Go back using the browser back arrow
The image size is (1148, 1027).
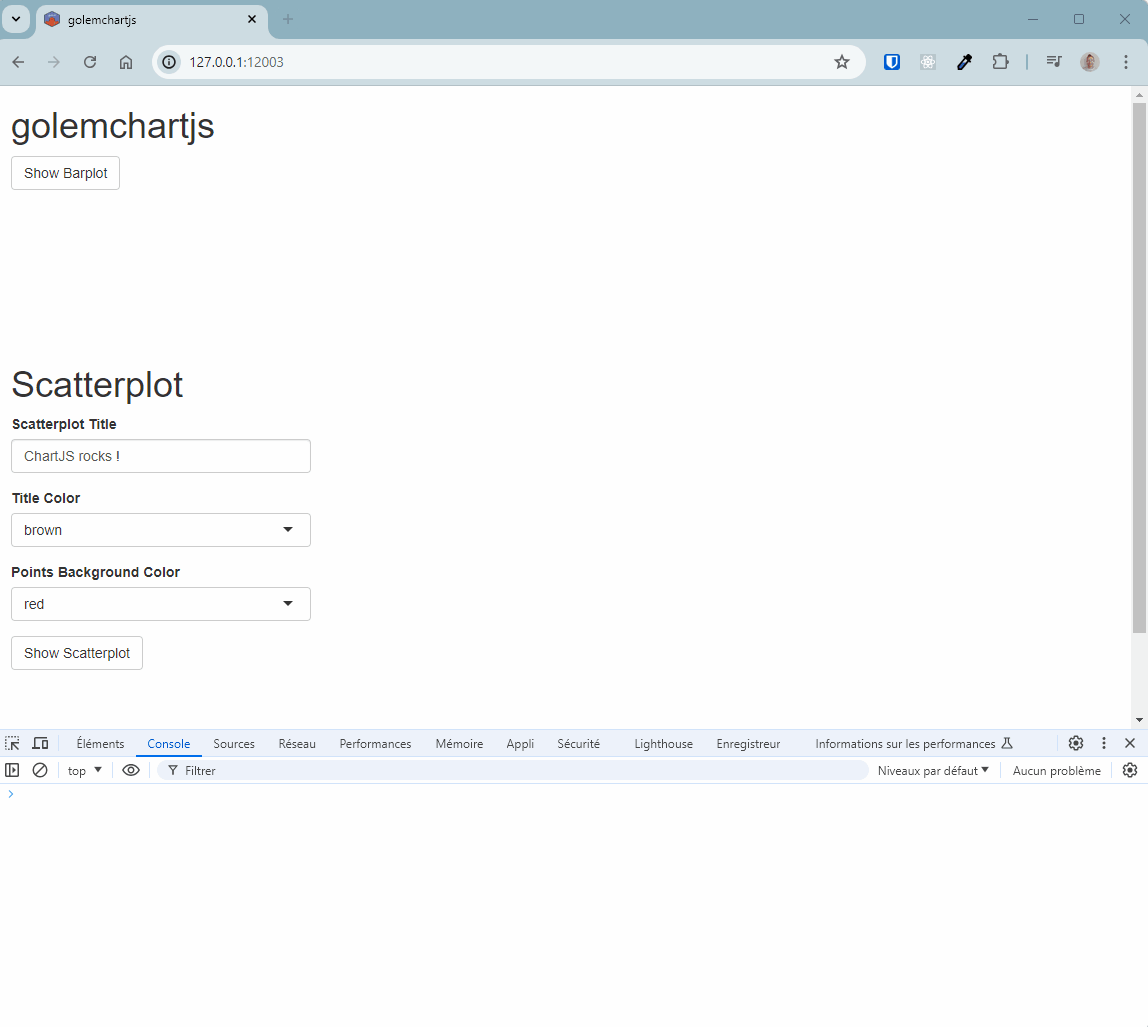[18, 62]
